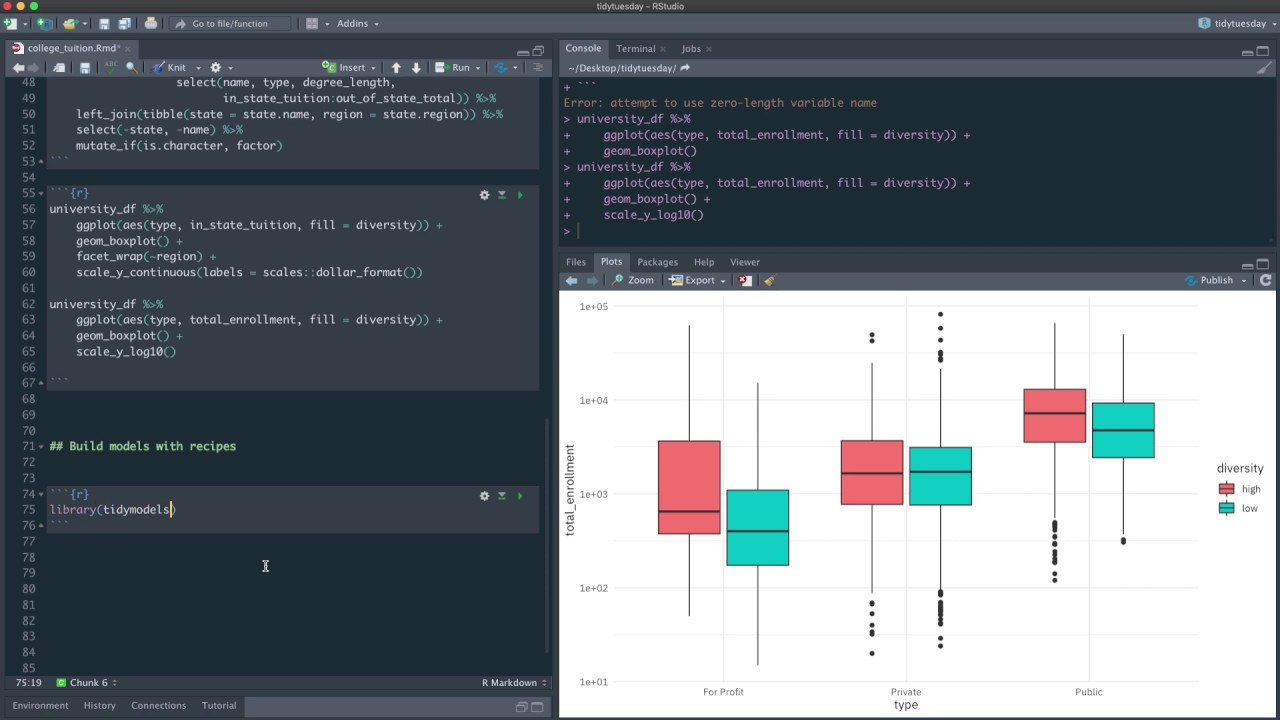This screenshot has width=1280, height=720.
Task: Go to previous chunk arrow
Action: (x=396, y=68)
